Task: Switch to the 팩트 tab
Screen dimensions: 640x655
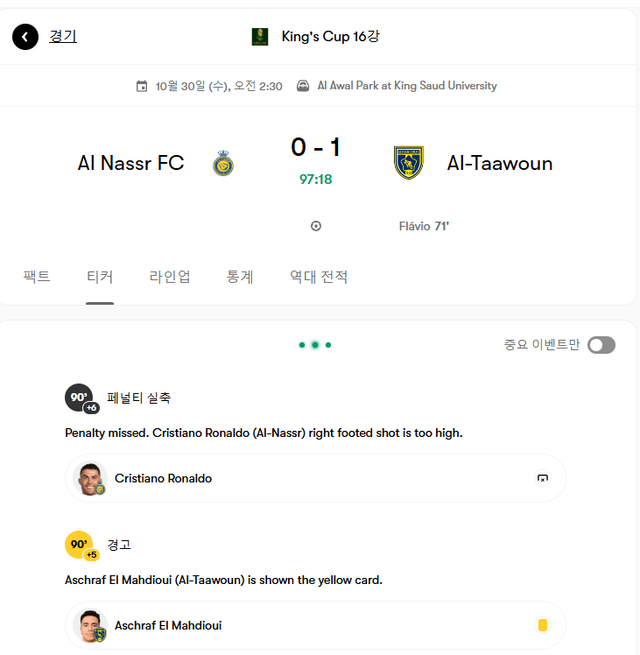Action: point(37,277)
